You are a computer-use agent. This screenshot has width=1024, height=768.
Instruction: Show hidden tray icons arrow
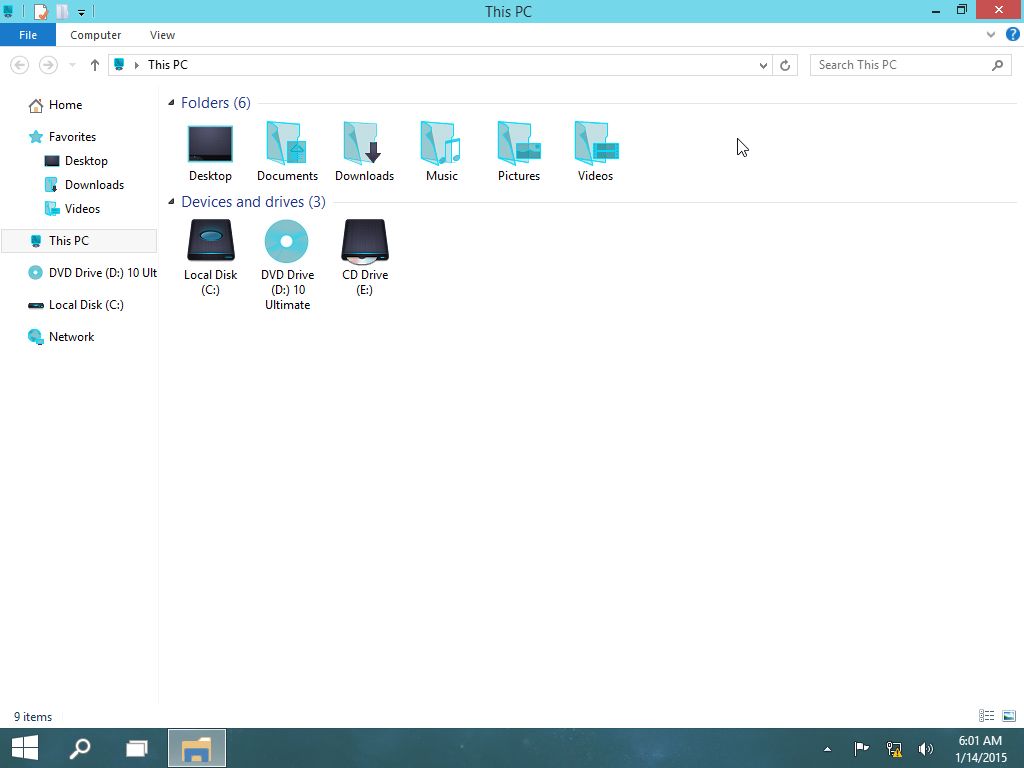(827, 749)
